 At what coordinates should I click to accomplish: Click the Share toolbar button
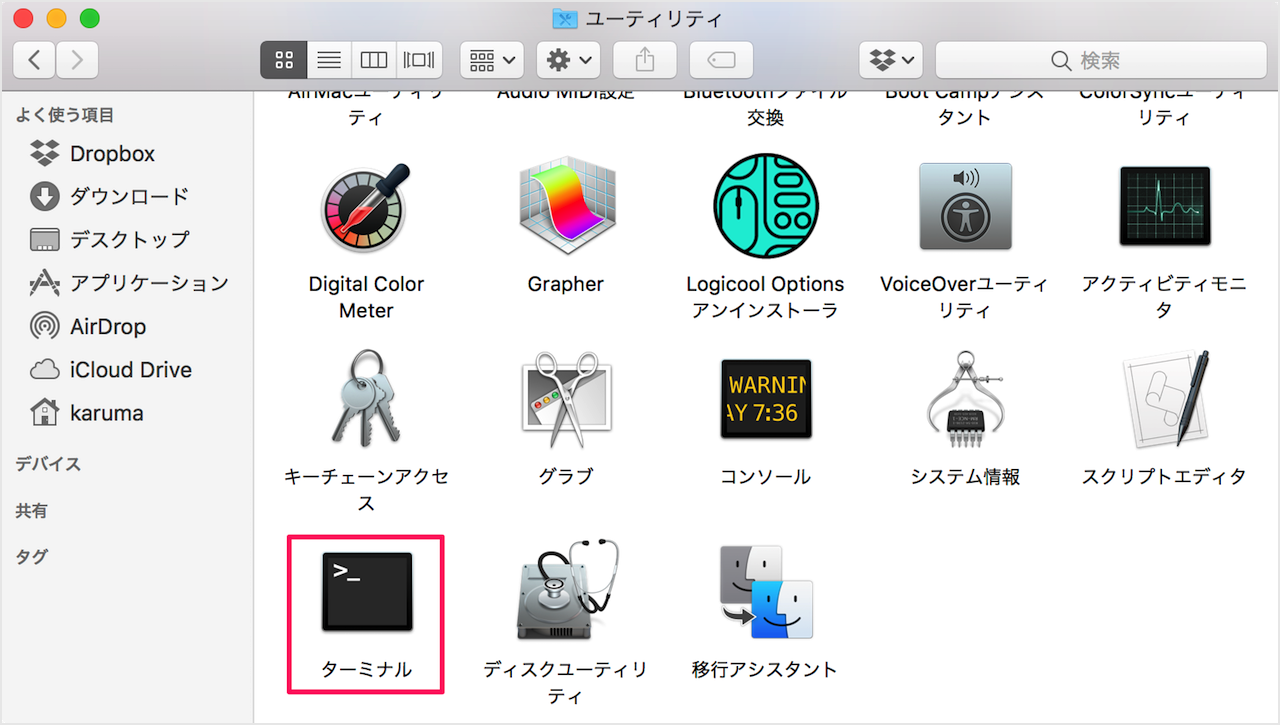644,60
